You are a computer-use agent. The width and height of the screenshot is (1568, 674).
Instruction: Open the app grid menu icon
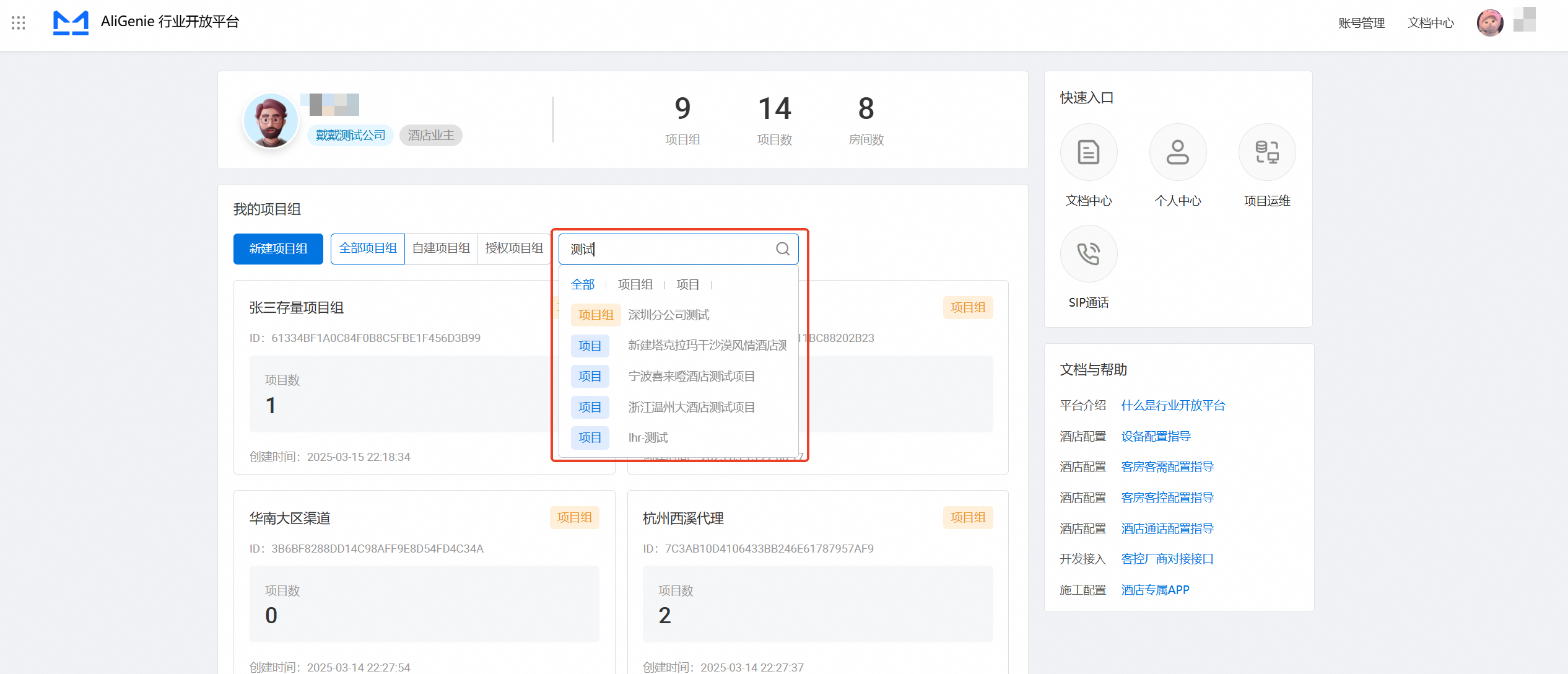(x=19, y=23)
